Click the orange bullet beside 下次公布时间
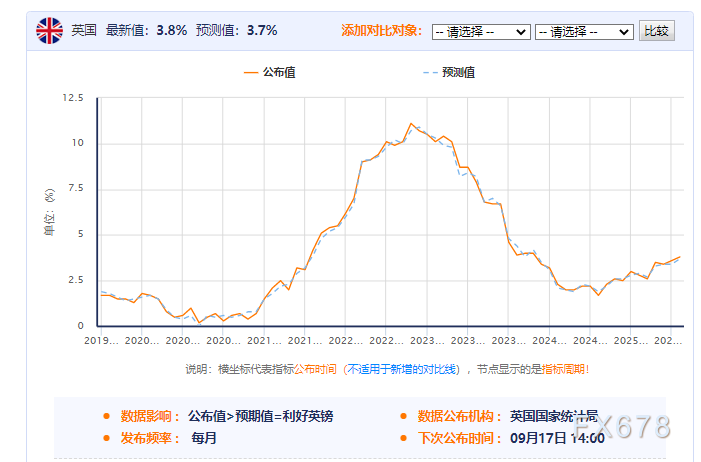The width and height of the screenshot is (701, 462). (x=404, y=438)
